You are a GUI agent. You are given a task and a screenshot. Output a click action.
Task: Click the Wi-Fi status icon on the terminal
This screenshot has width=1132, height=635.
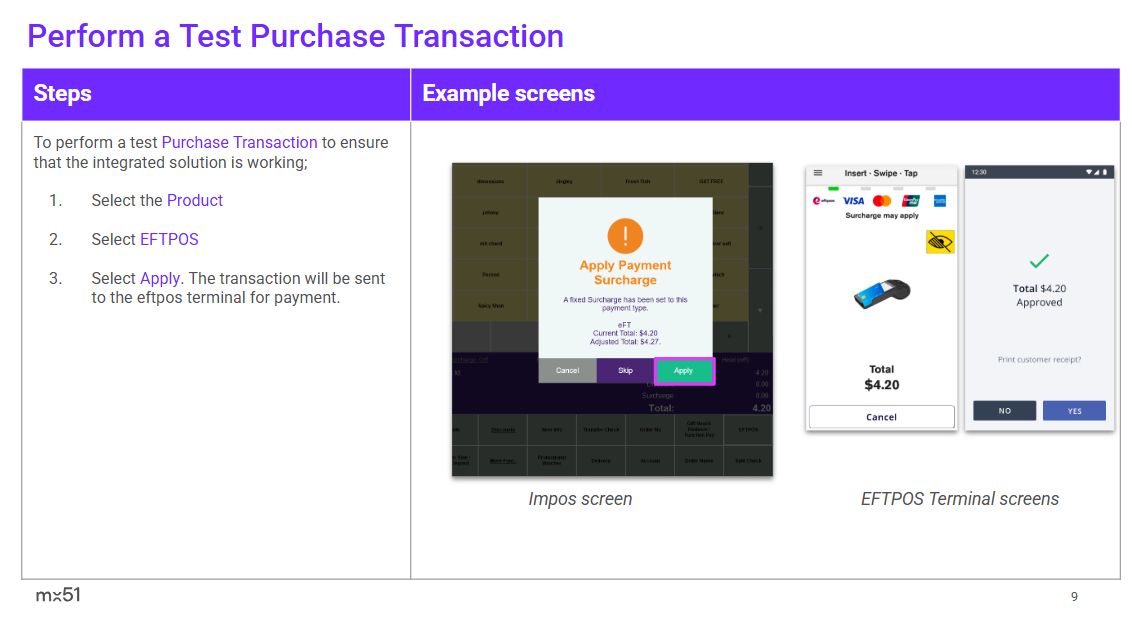(x=1089, y=172)
